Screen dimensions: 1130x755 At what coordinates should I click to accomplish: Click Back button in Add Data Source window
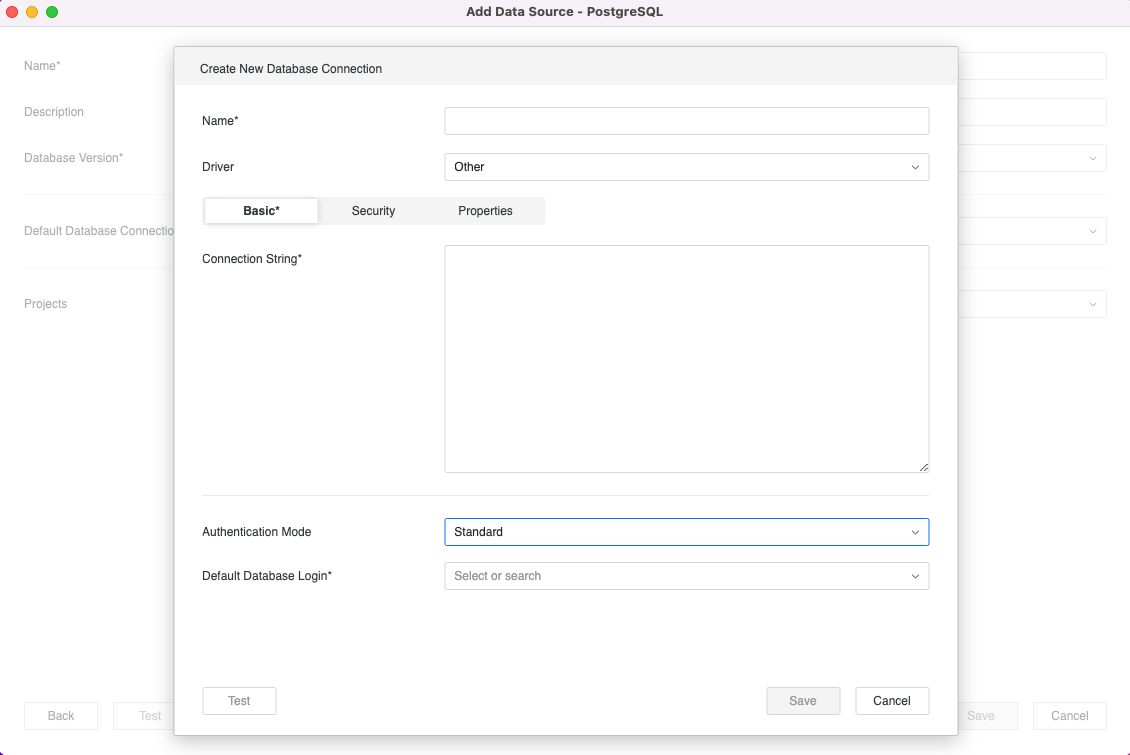point(61,716)
